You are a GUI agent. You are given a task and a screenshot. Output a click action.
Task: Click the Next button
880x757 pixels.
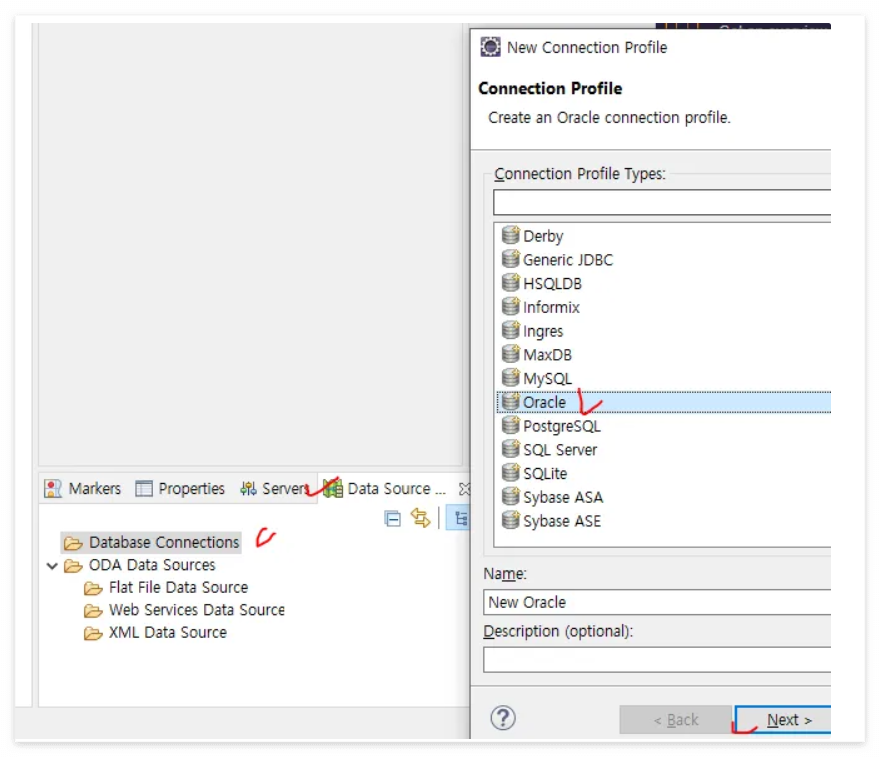pos(783,719)
